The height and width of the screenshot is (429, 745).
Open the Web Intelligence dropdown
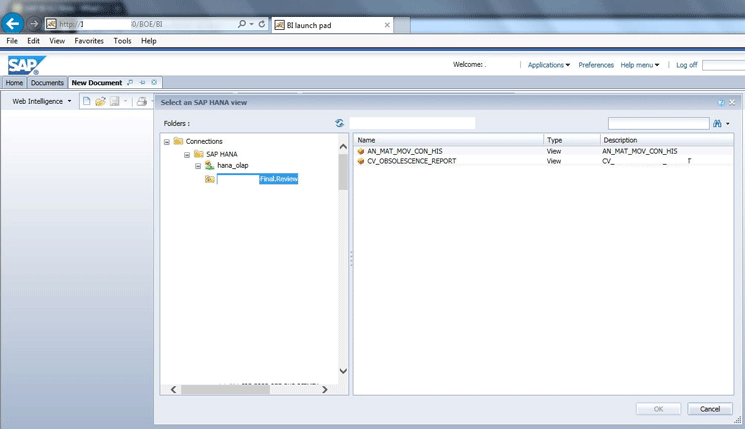[42, 101]
